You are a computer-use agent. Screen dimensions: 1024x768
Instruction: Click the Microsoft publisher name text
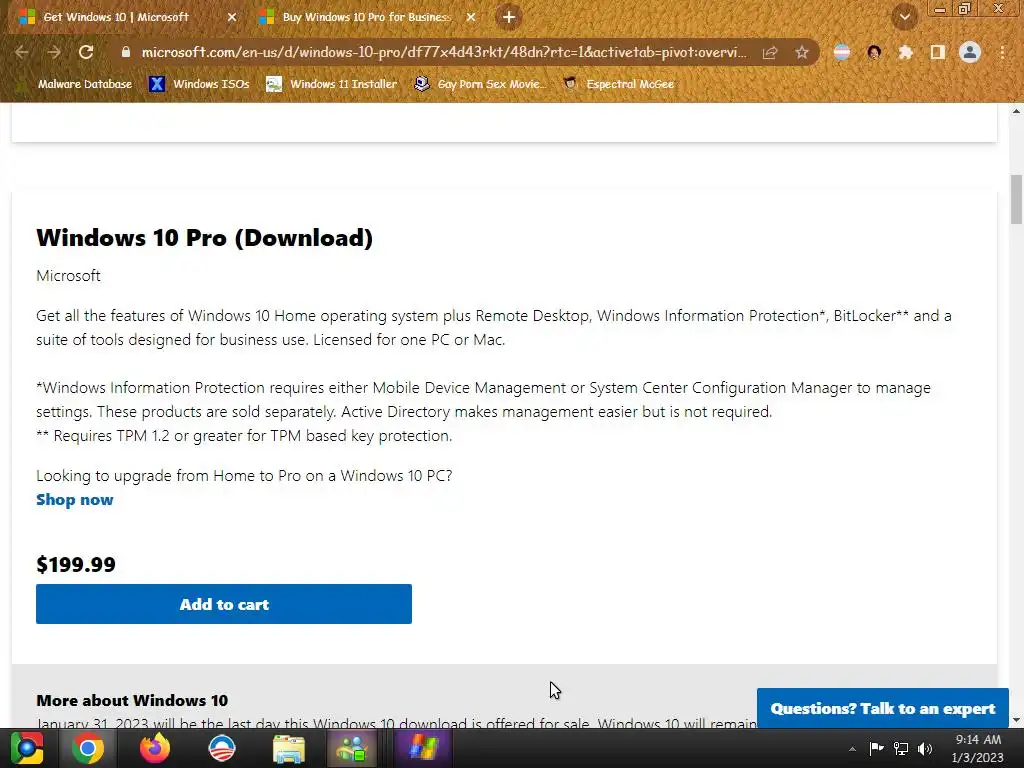coord(69,276)
